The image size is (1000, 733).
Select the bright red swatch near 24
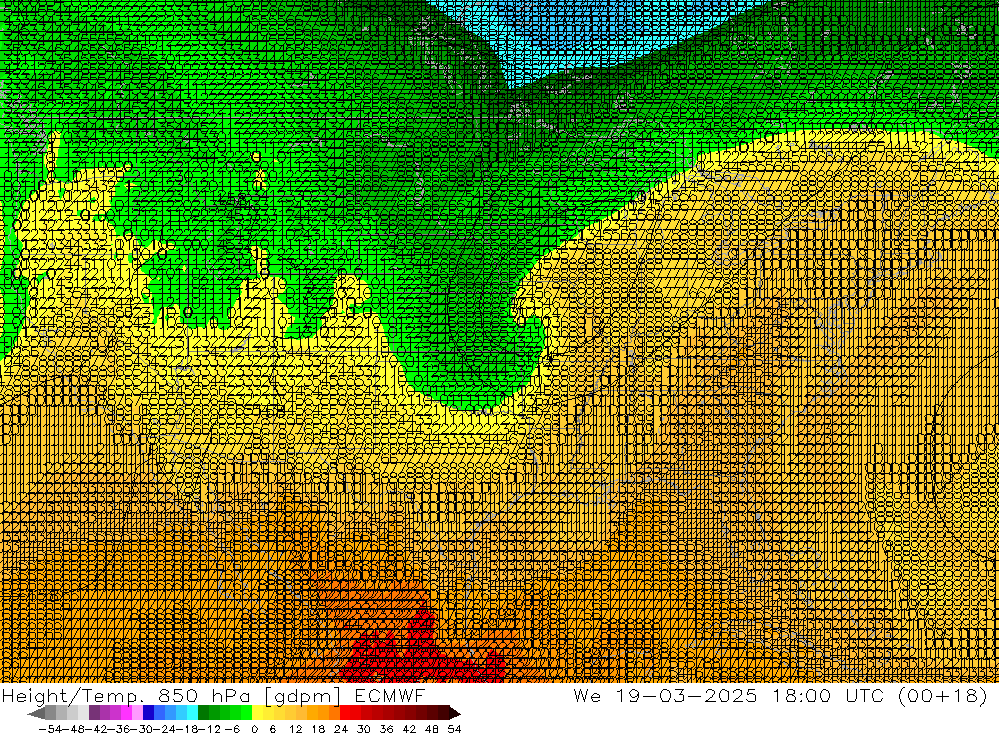tap(344, 713)
